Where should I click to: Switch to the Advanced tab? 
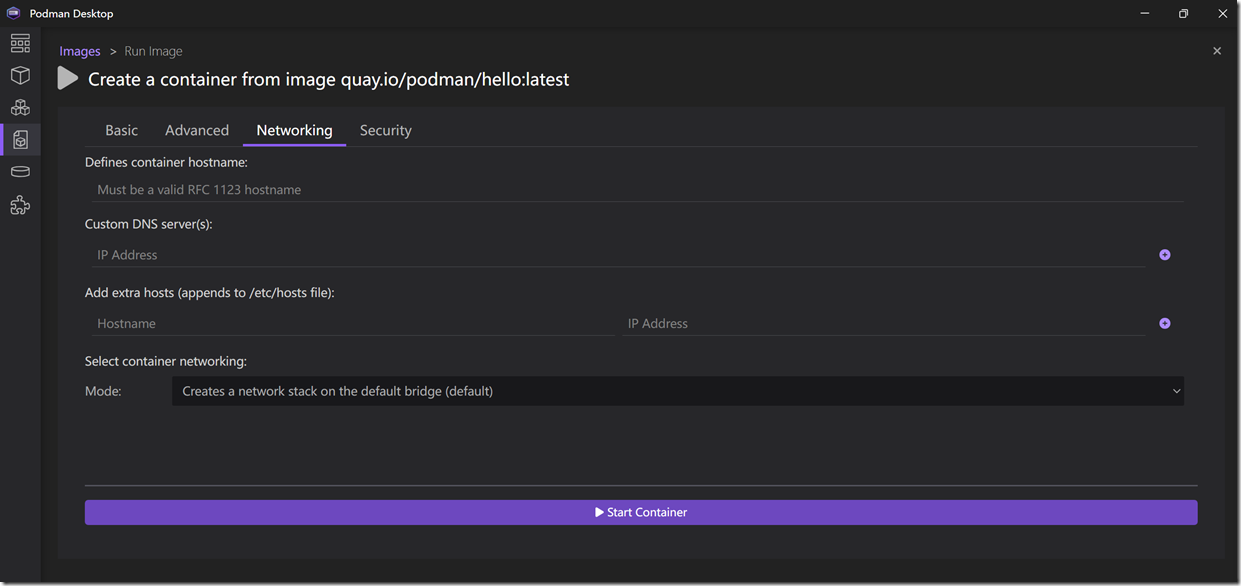[197, 131]
